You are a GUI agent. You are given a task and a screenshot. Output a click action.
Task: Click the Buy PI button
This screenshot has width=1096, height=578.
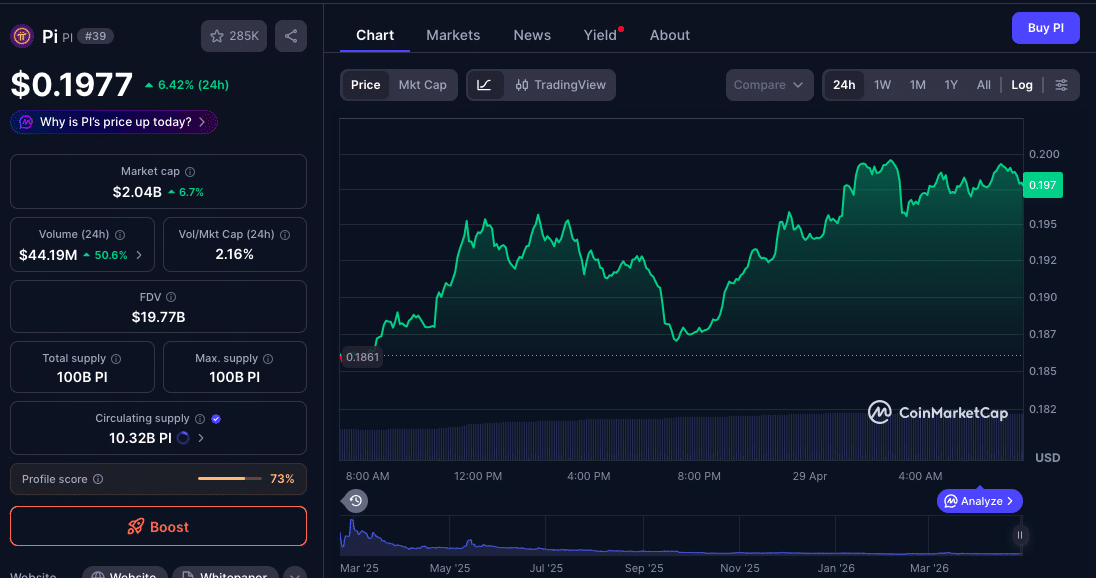[1045, 28]
